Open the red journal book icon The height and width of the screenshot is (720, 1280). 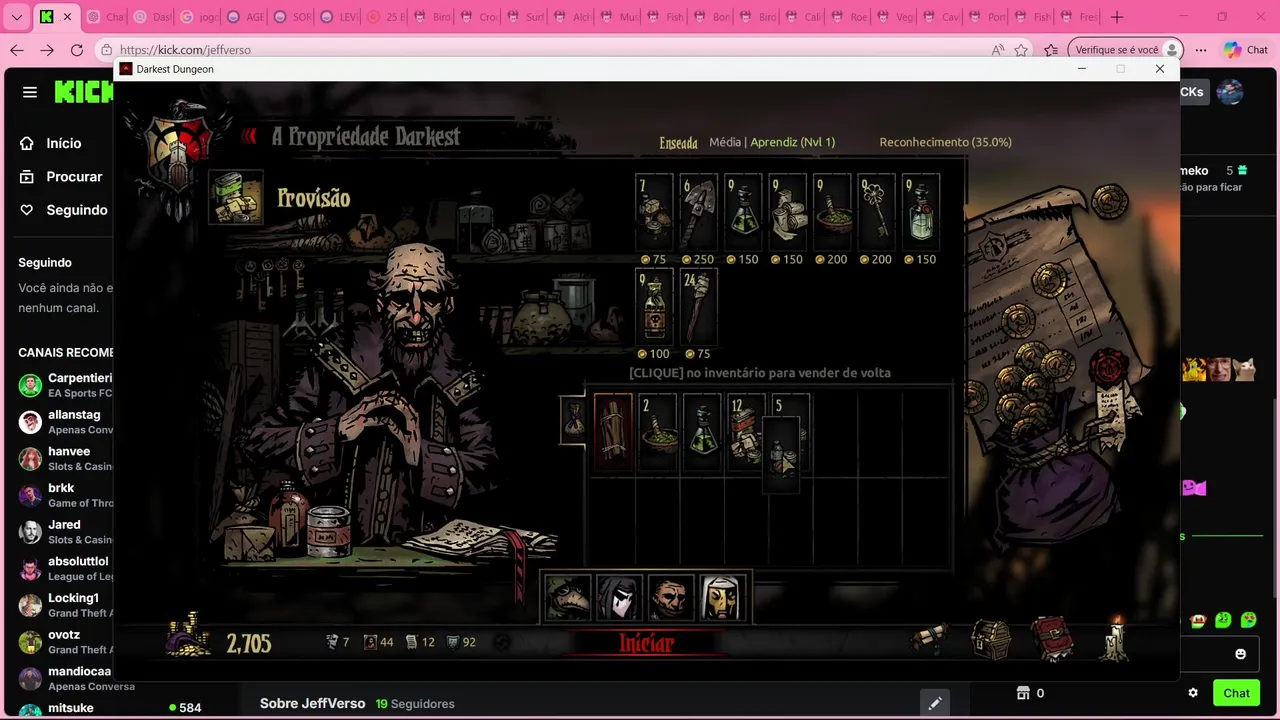1051,640
